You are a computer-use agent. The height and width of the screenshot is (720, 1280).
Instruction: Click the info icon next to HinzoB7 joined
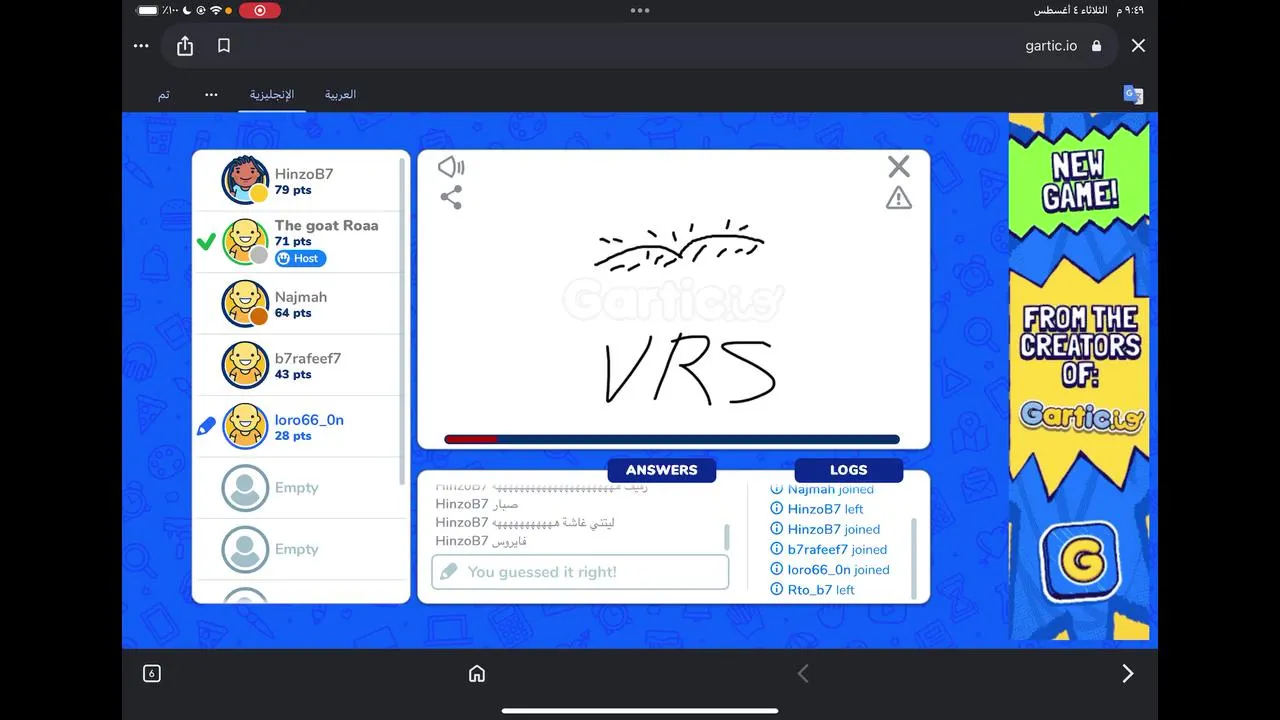click(x=777, y=529)
